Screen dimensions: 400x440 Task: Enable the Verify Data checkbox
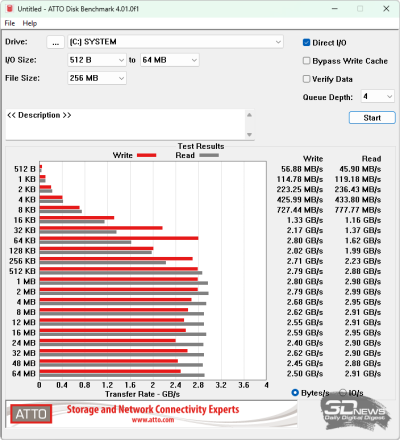(306, 79)
